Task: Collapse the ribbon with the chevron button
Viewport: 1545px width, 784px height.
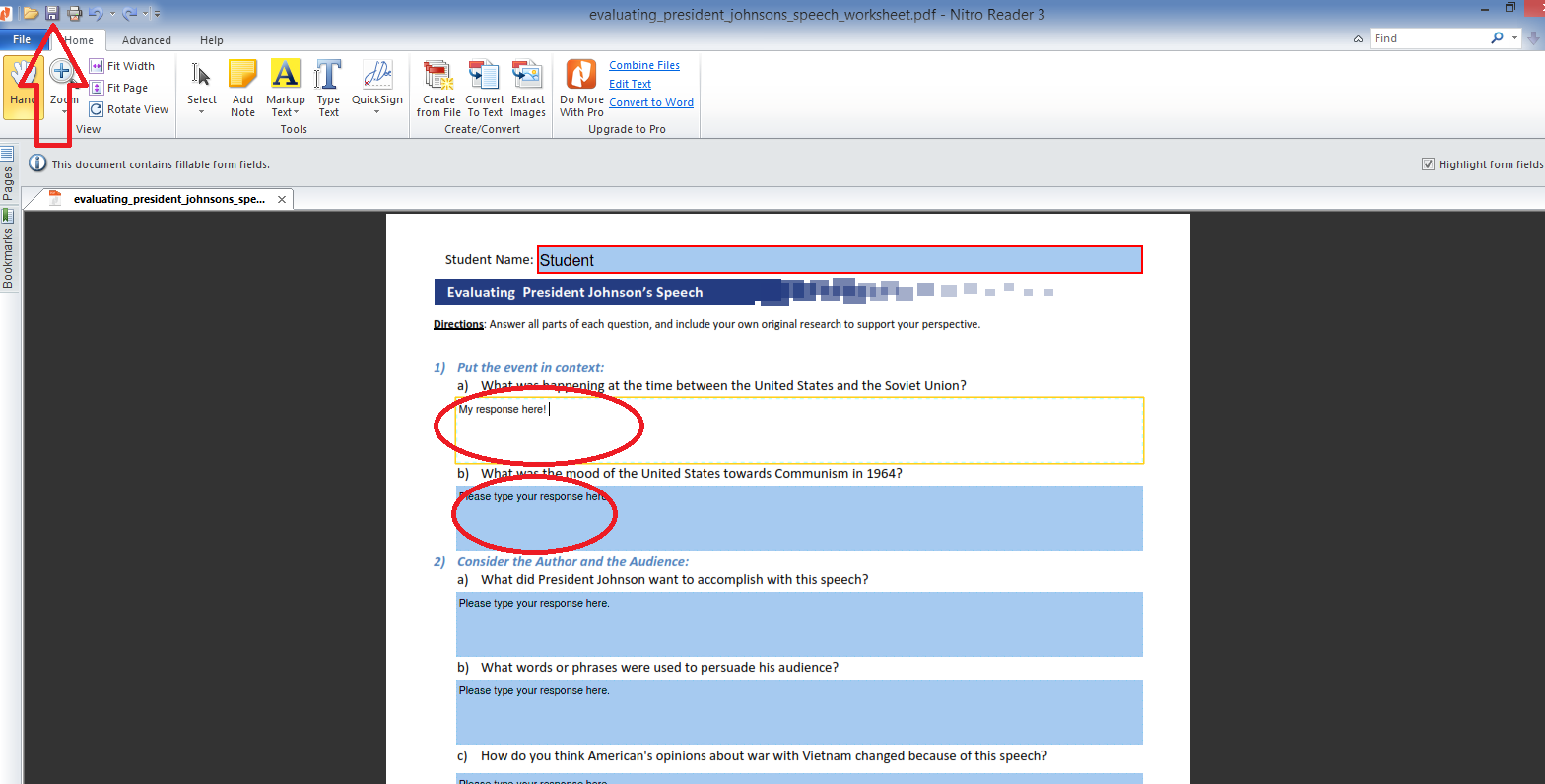Action: pos(1359,39)
